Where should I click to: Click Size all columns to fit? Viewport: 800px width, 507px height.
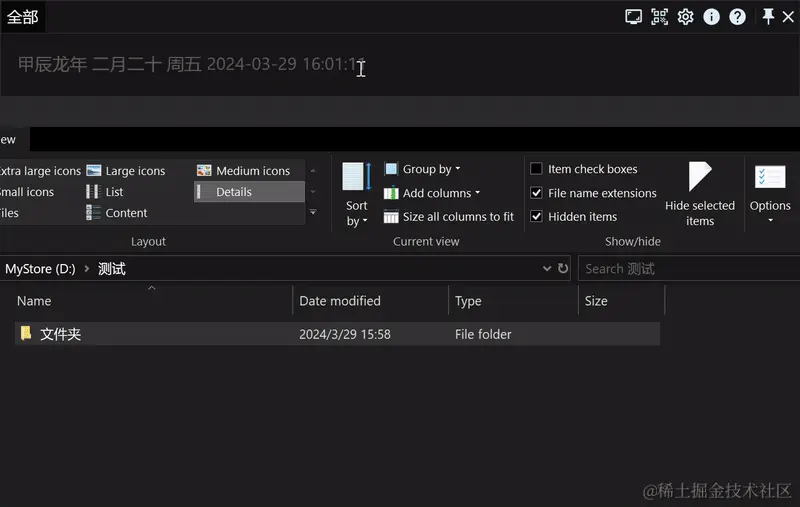click(x=448, y=217)
